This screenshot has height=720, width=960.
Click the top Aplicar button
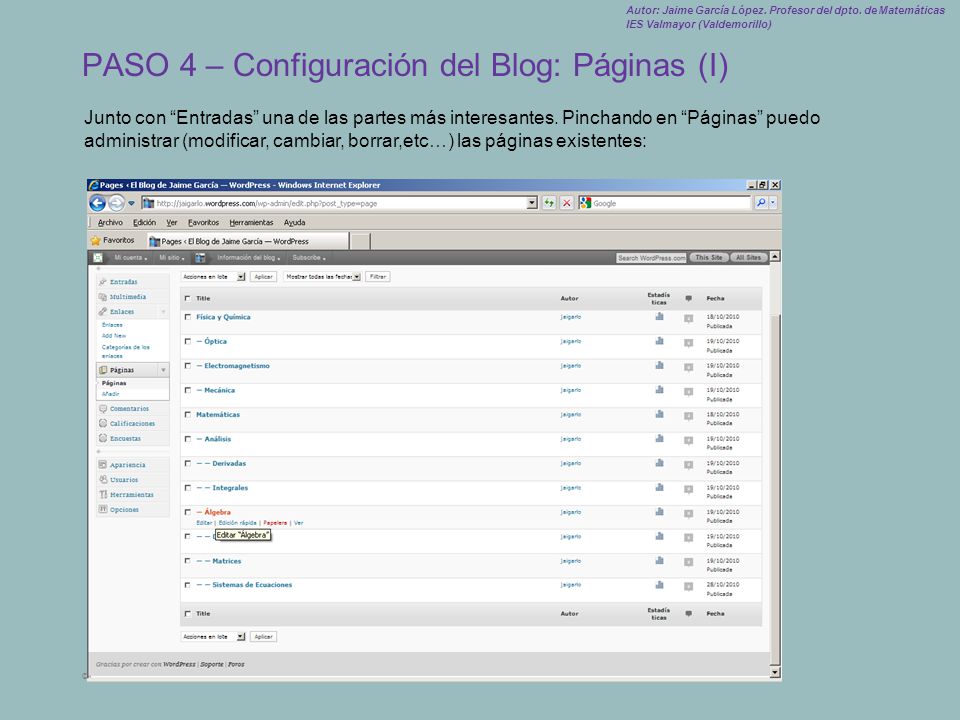(263, 277)
